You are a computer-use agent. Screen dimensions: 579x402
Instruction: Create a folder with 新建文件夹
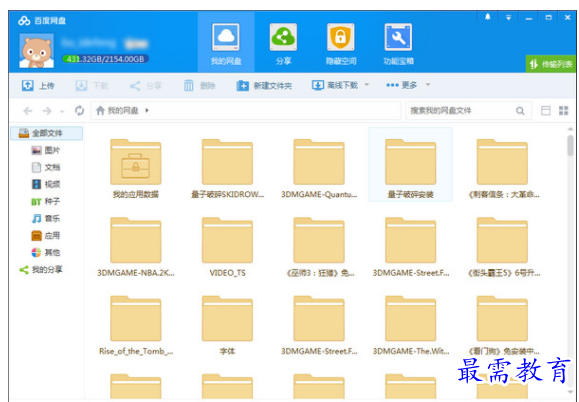pyautogui.click(x=264, y=86)
